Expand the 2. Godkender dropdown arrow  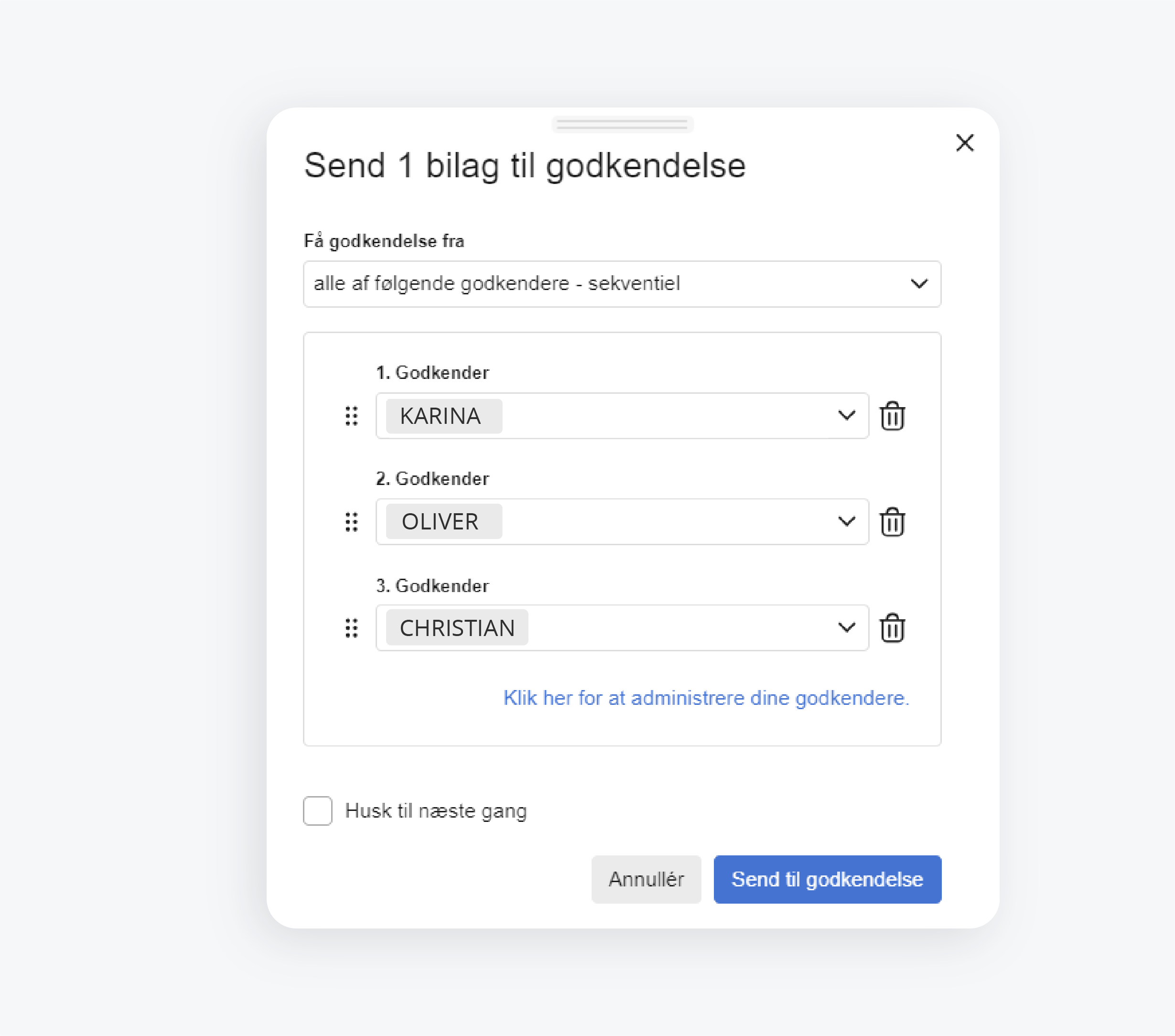pyautogui.click(x=846, y=522)
